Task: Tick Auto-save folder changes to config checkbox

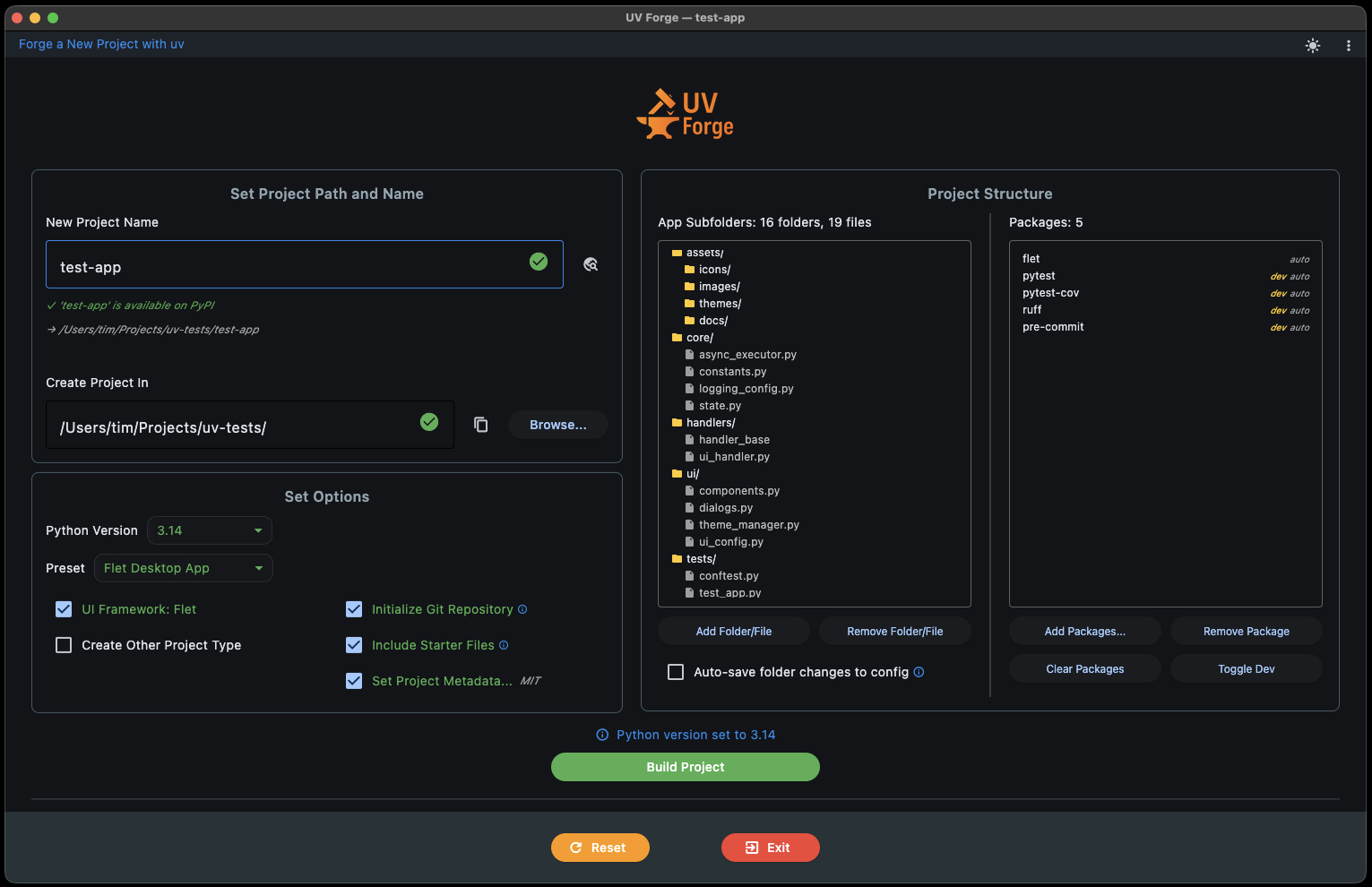Action: click(676, 672)
